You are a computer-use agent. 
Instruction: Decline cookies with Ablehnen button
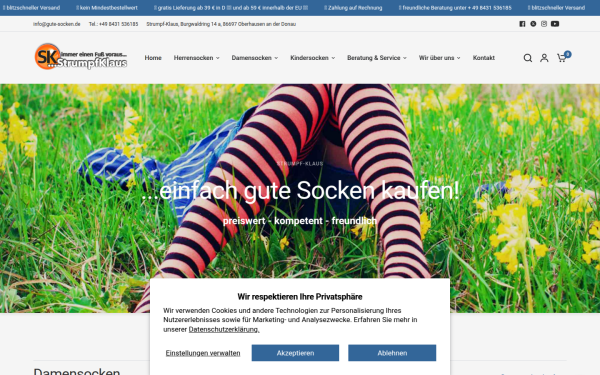392,353
